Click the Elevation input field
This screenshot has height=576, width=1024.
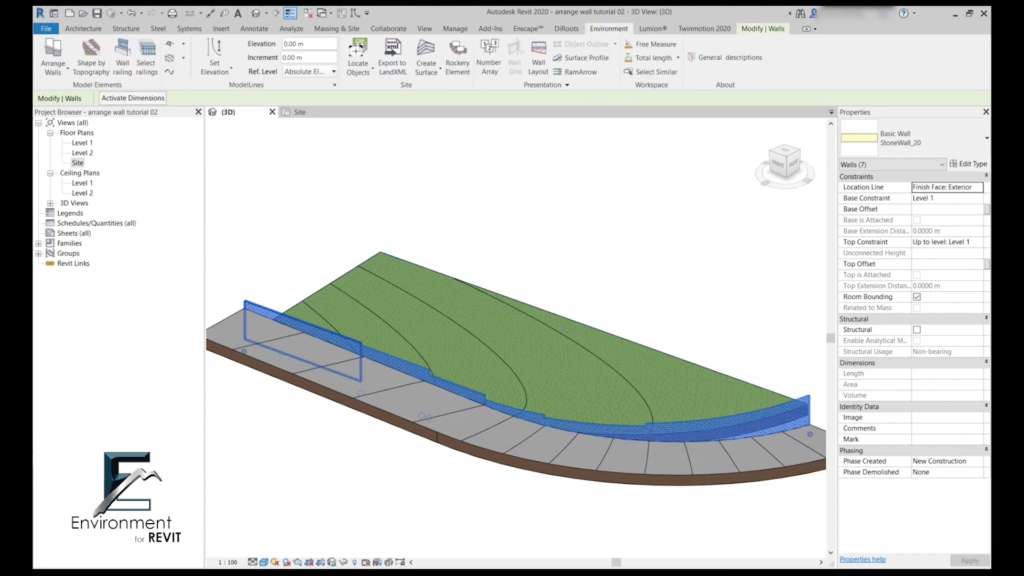[x=310, y=44]
